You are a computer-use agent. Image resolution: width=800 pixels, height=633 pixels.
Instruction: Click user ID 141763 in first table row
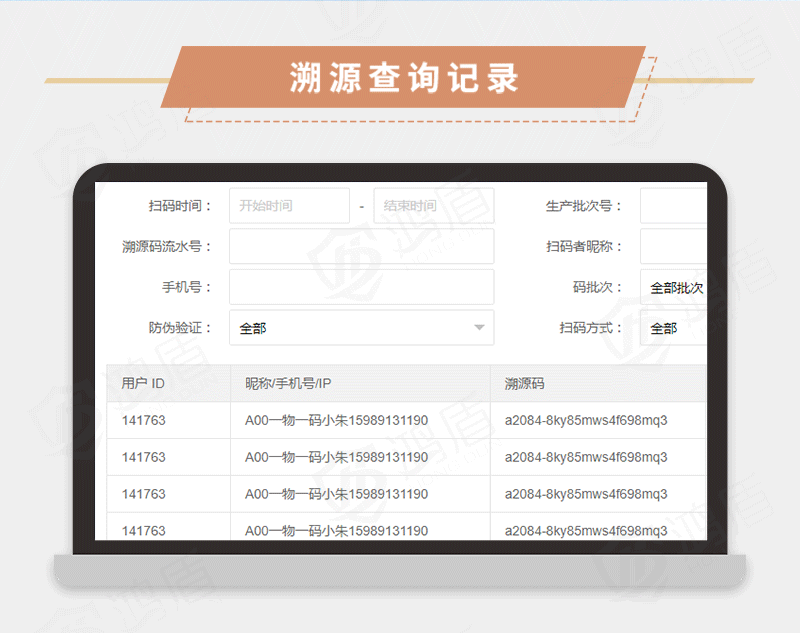pos(144,421)
